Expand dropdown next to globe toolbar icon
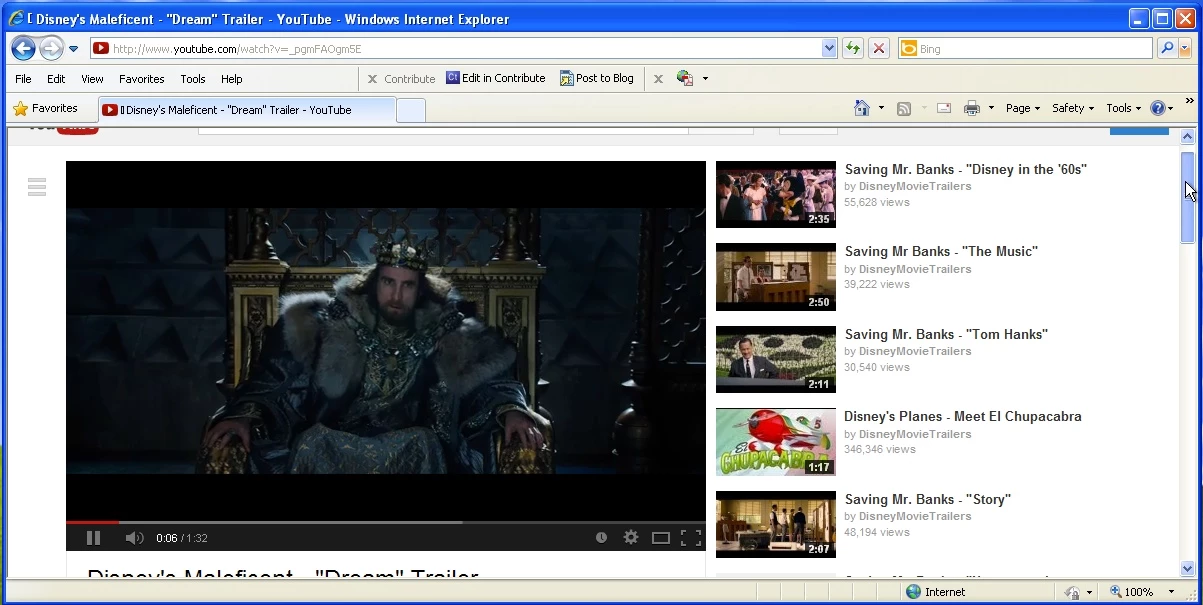This screenshot has width=1203, height=605. click(706, 79)
